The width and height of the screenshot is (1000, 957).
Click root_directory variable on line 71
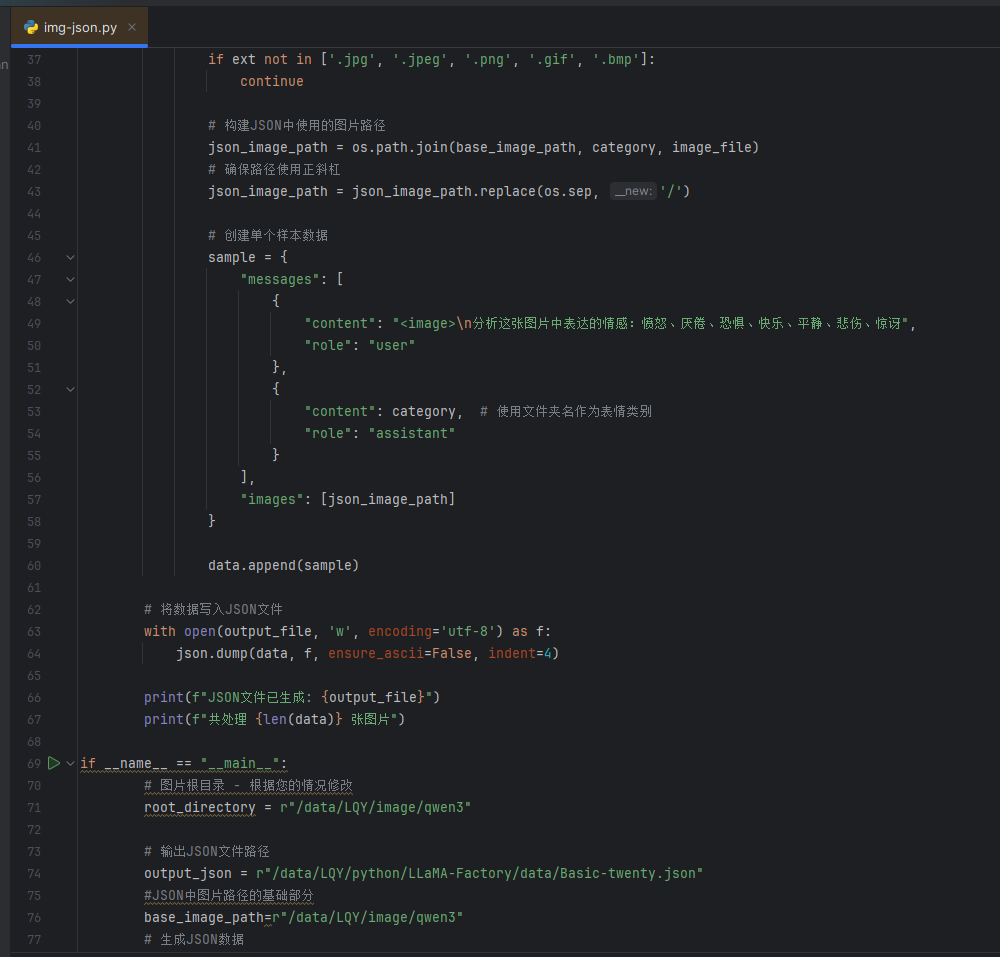(200, 807)
